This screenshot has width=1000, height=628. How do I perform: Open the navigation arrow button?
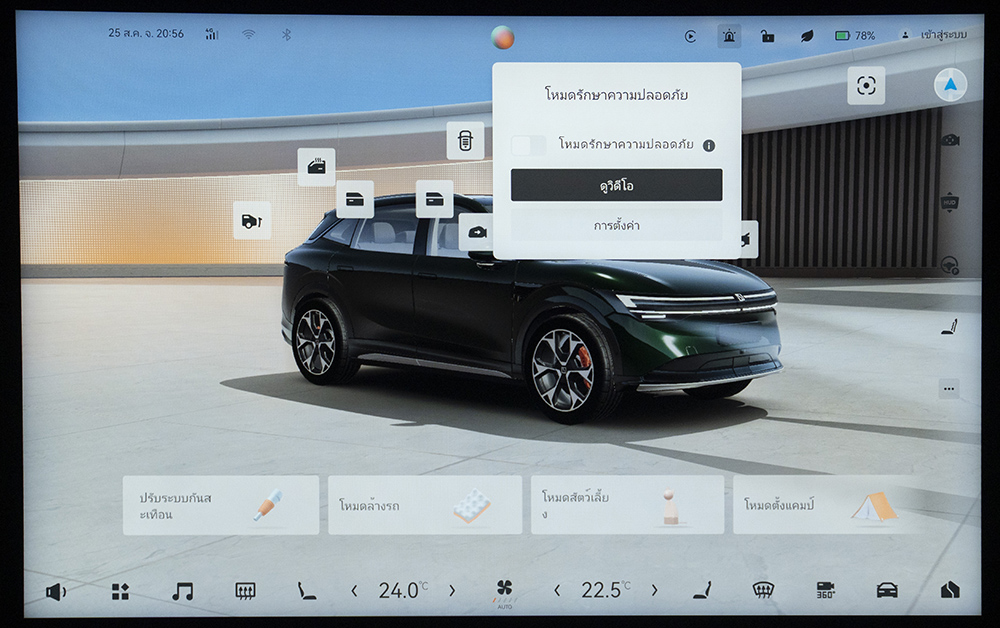[x=950, y=85]
